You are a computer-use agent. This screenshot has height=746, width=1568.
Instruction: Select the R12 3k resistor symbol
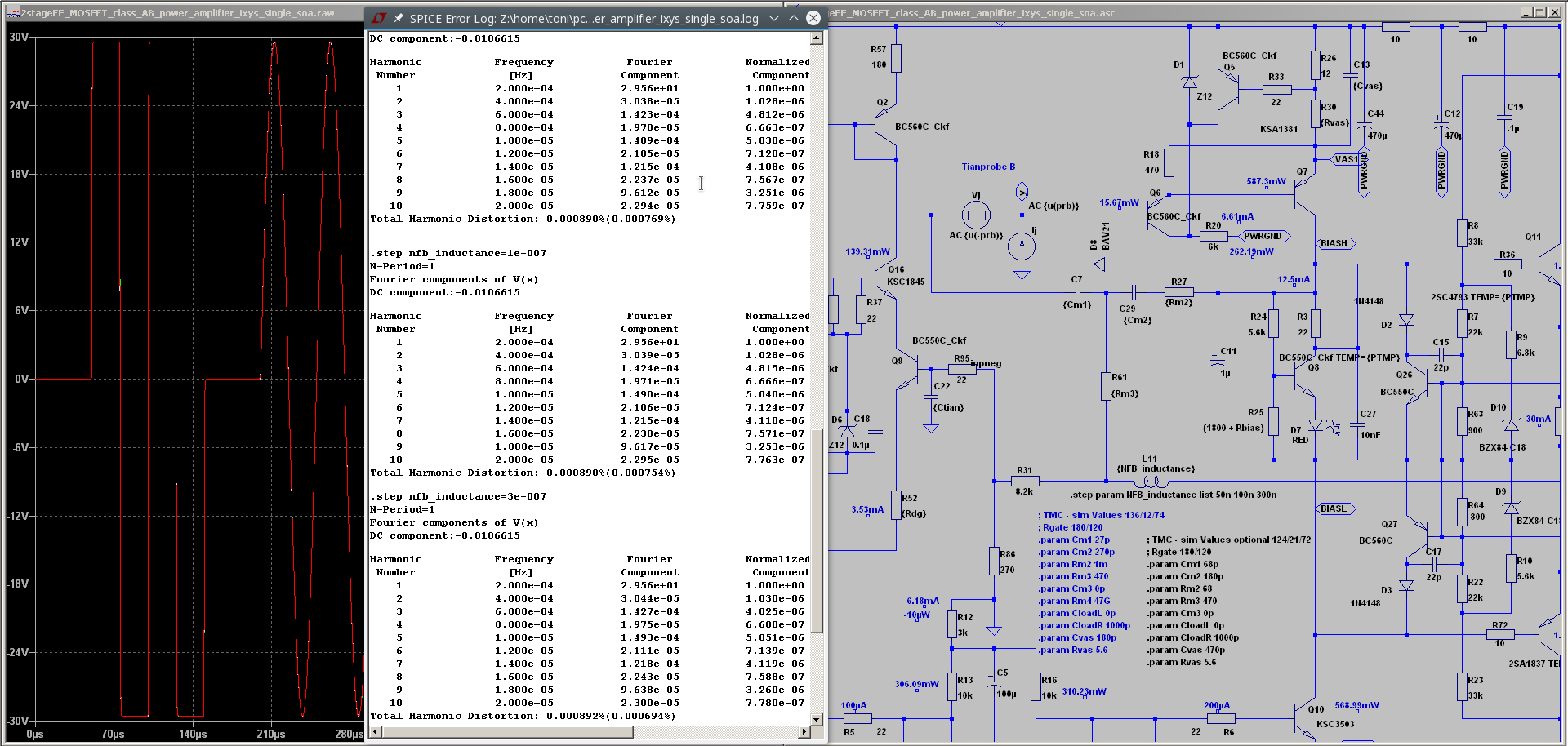pos(952,624)
